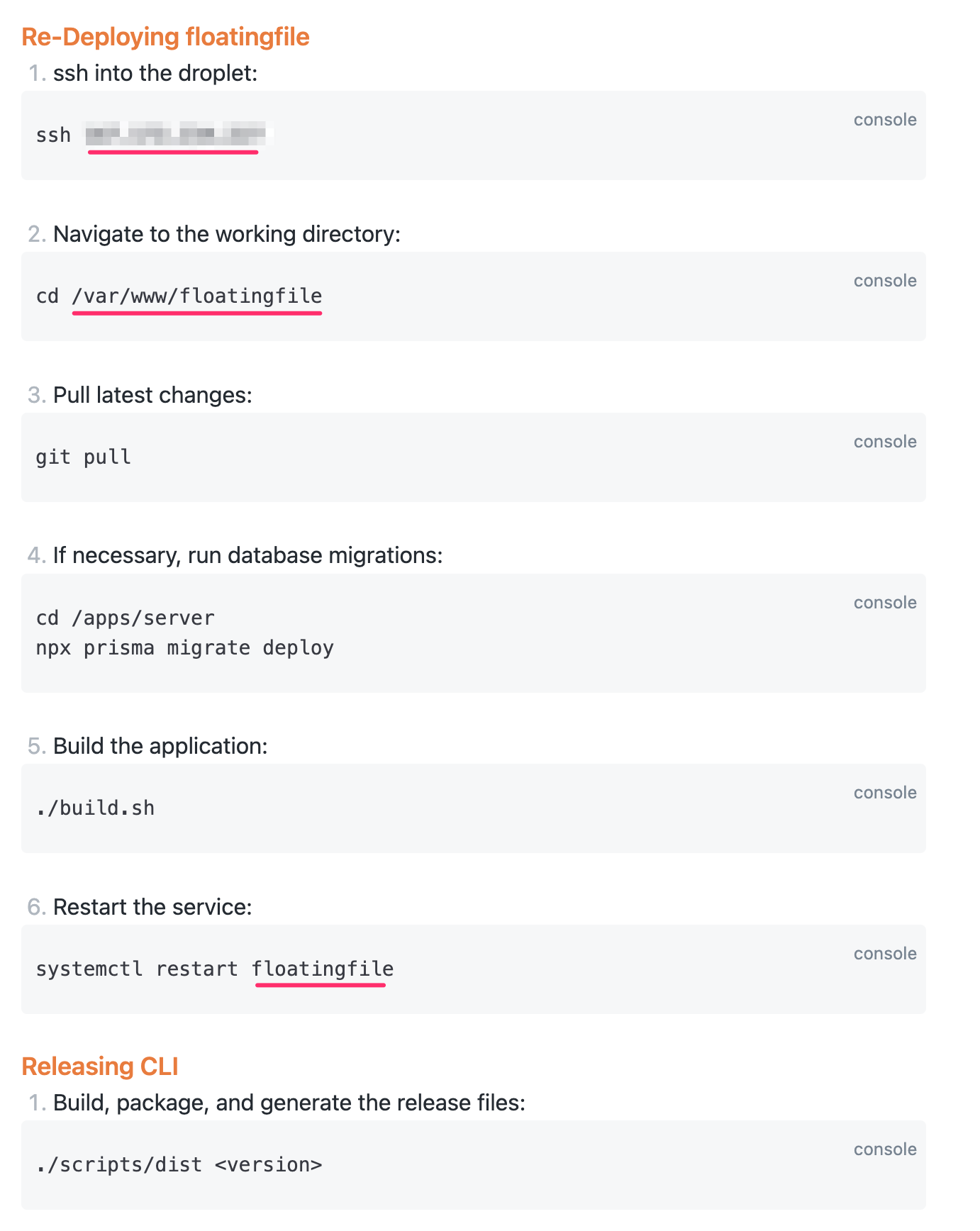Click the "git pull" command text

[84, 457]
